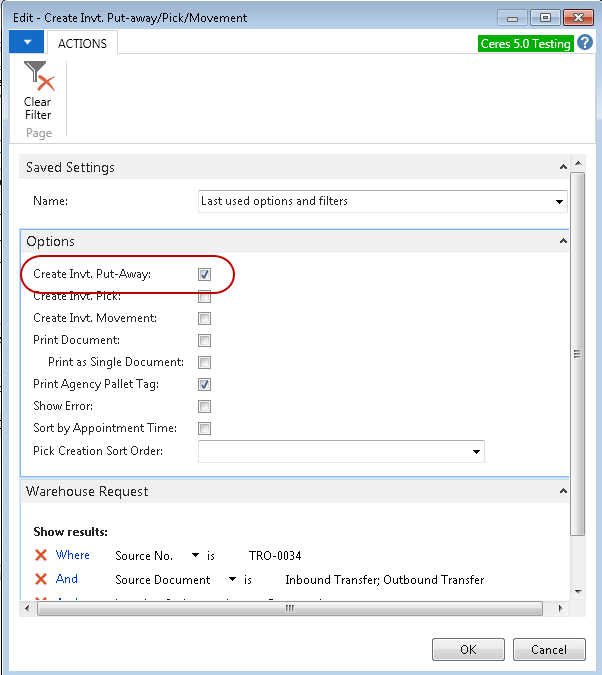The height and width of the screenshot is (675, 602).
Task: Open the Pick Creation Sort Order dropdown
Action: pos(476,452)
